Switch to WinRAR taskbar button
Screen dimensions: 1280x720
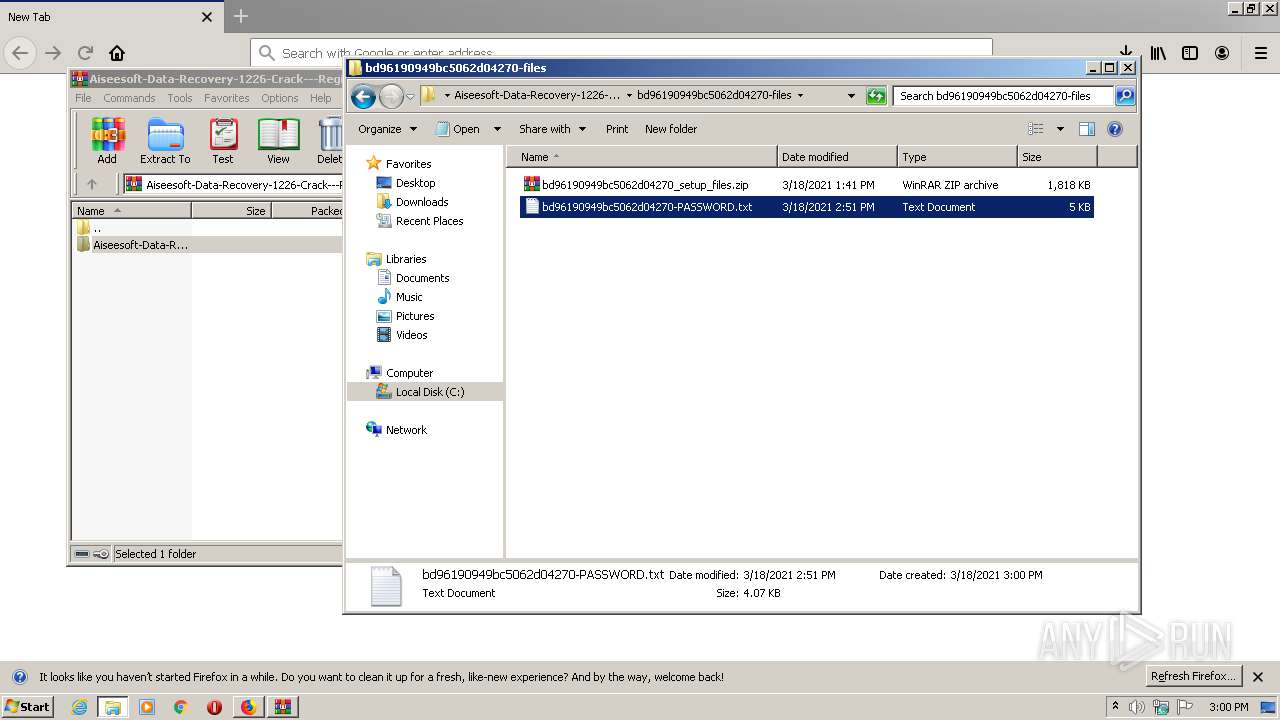tap(283, 707)
